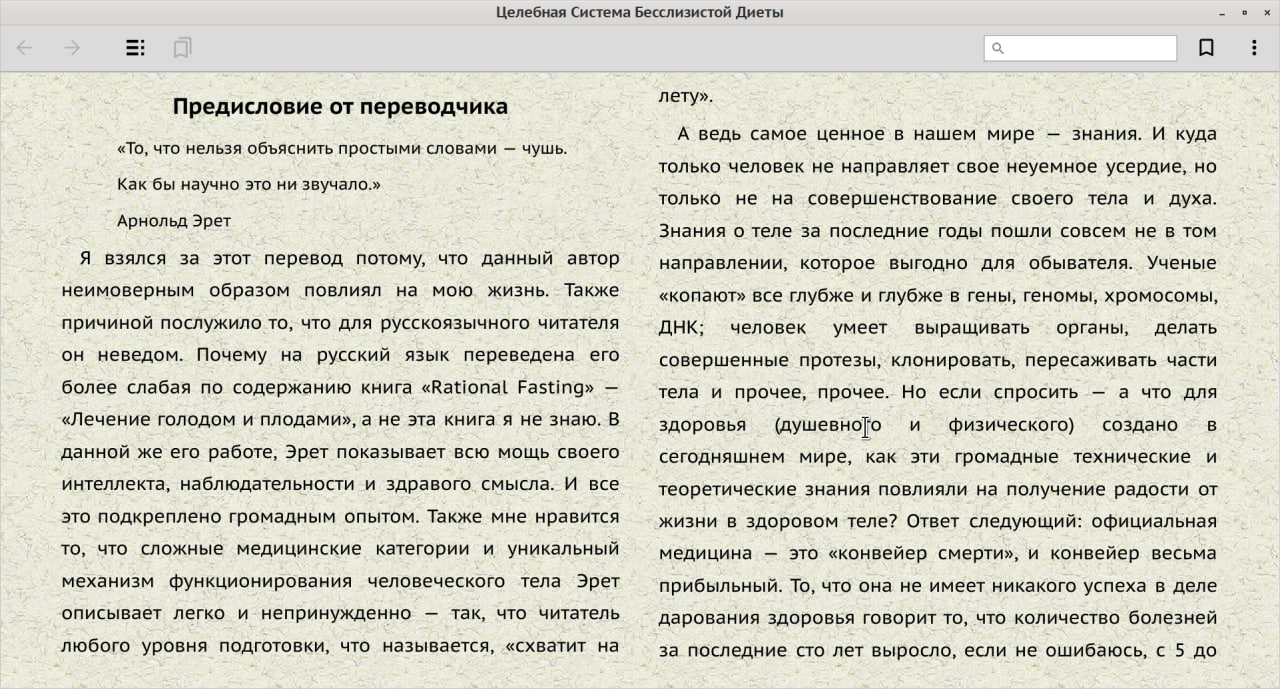
Task: Go back with the left arrow
Action: click(25, 48)
